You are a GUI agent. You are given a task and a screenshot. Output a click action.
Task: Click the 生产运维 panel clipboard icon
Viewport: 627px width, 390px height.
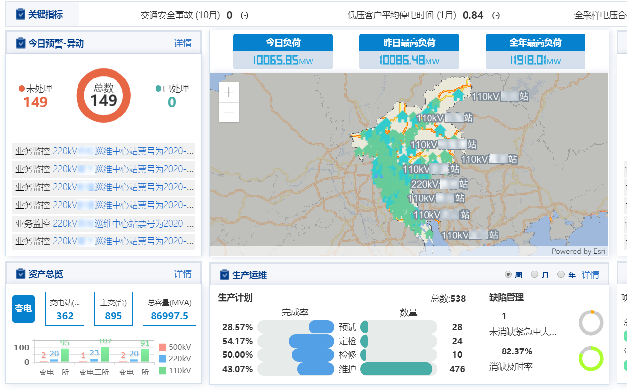[224, 275]
